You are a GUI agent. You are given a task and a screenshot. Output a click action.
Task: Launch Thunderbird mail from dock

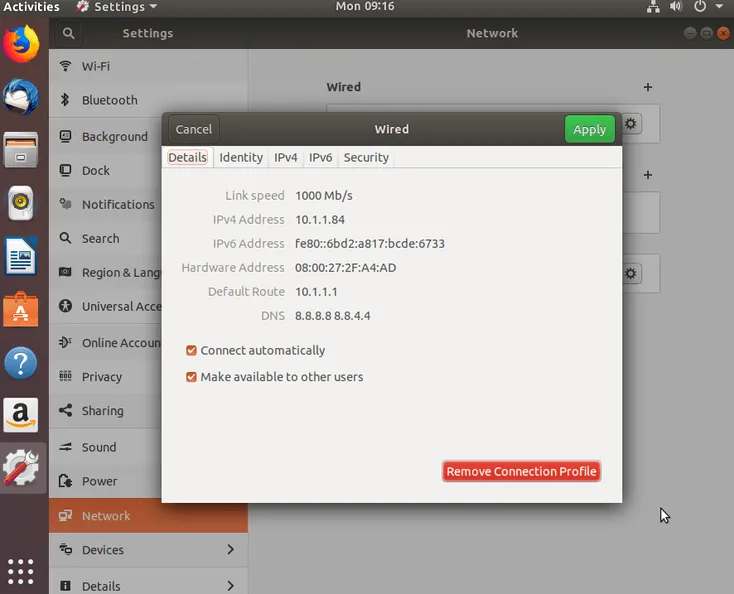21,97
